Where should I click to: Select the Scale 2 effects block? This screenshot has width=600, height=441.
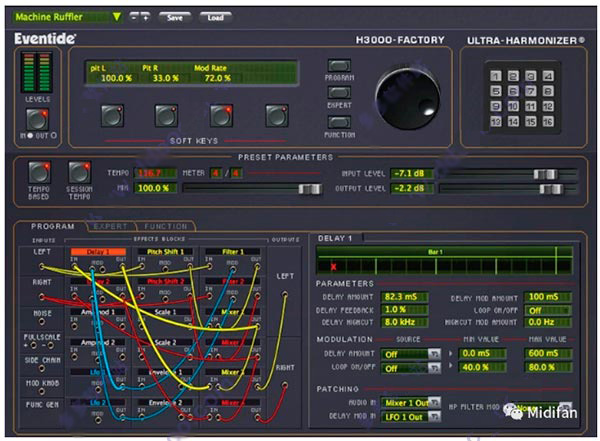(165, 342)
